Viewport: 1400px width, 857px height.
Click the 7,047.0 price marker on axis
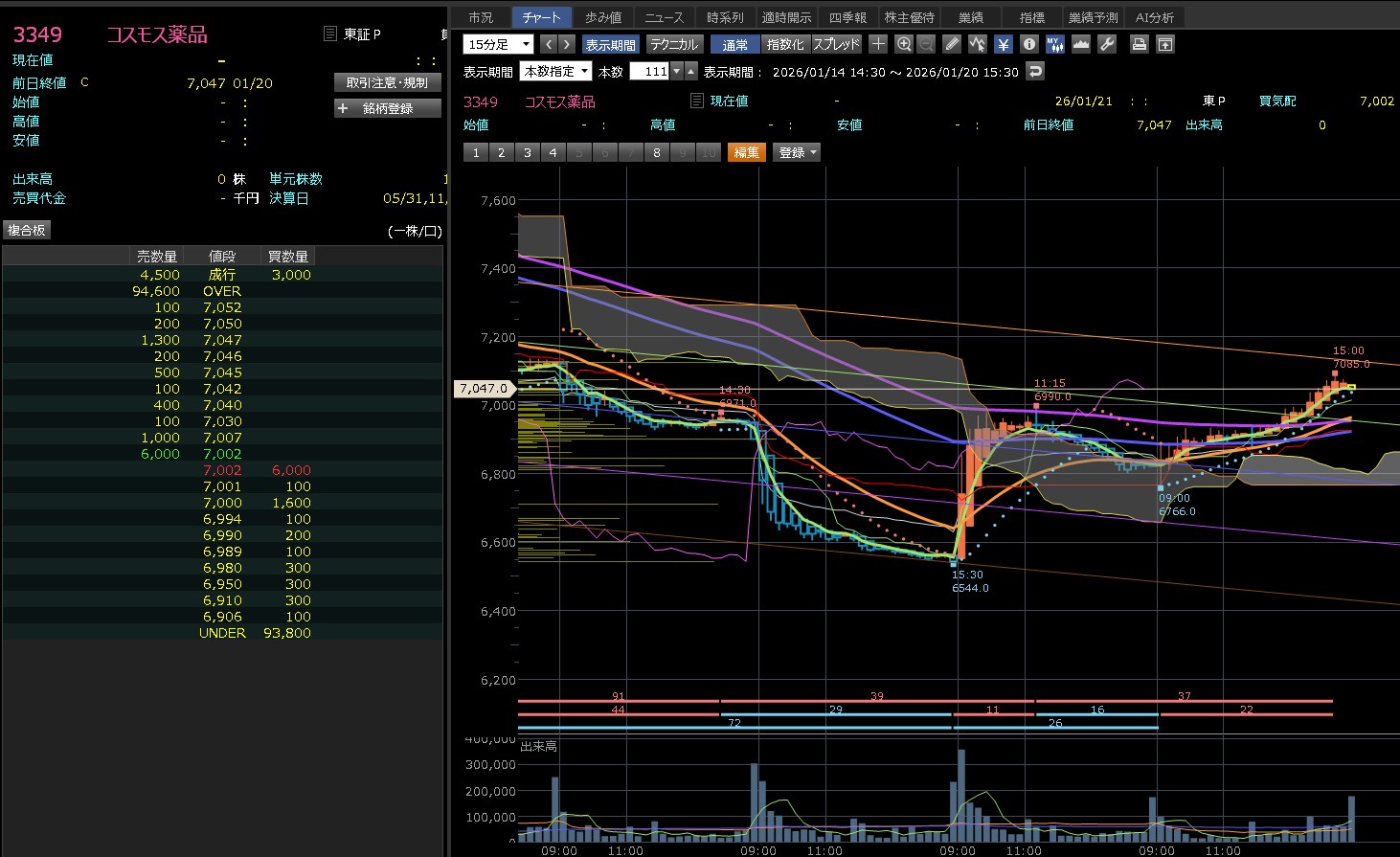(484, 388)
